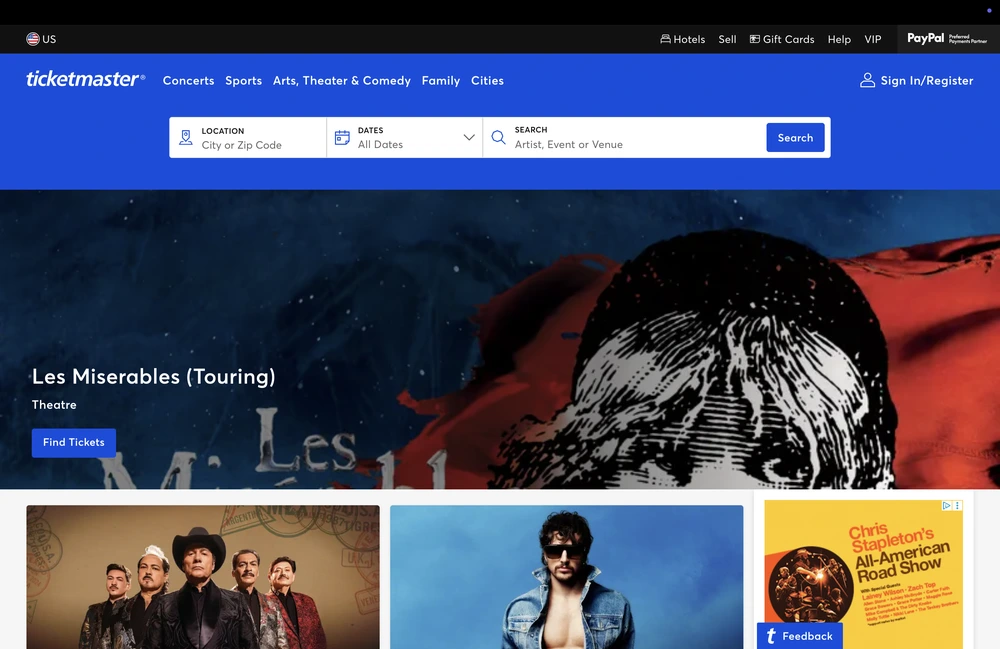Click the blue Search button
1000x649 pixels.
[x=795, y=137]
